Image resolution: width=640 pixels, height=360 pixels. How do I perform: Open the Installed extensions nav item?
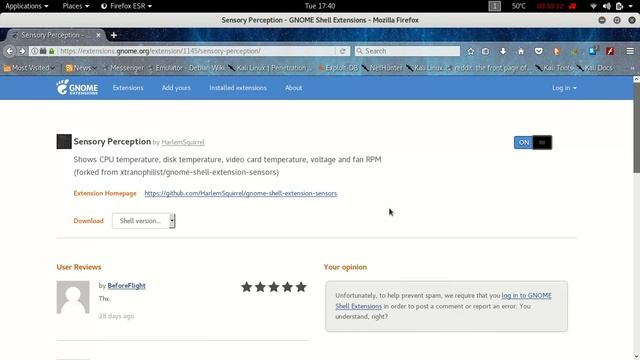click(238, 88)
